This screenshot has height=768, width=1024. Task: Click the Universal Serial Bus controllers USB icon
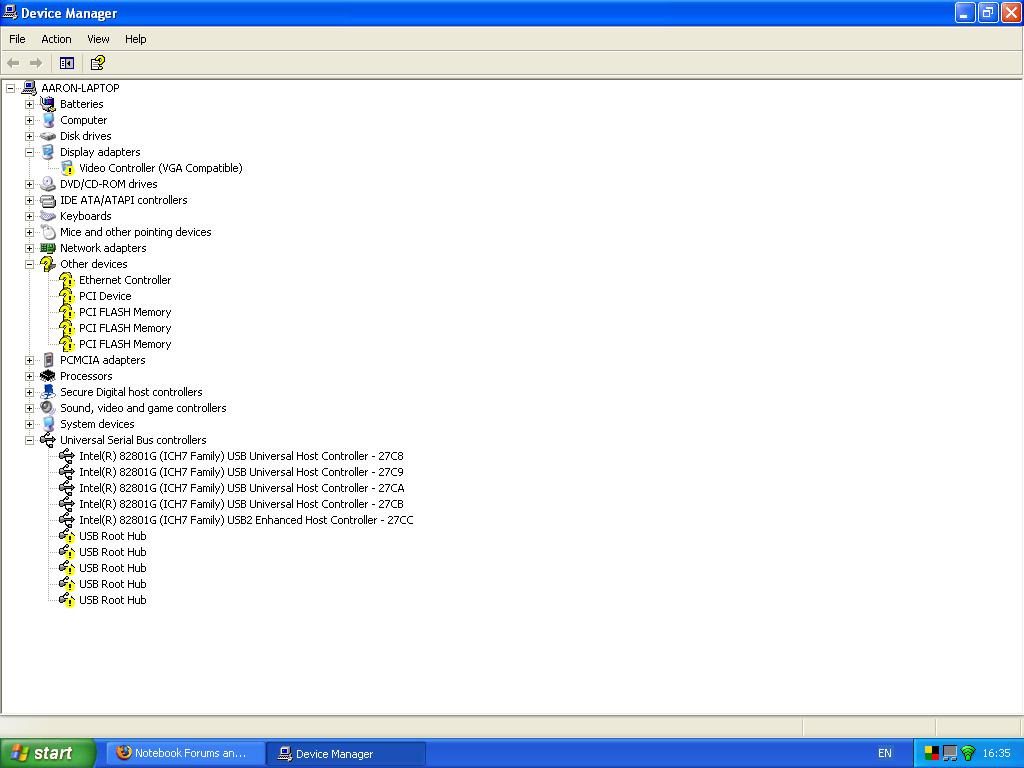(48, 440)
